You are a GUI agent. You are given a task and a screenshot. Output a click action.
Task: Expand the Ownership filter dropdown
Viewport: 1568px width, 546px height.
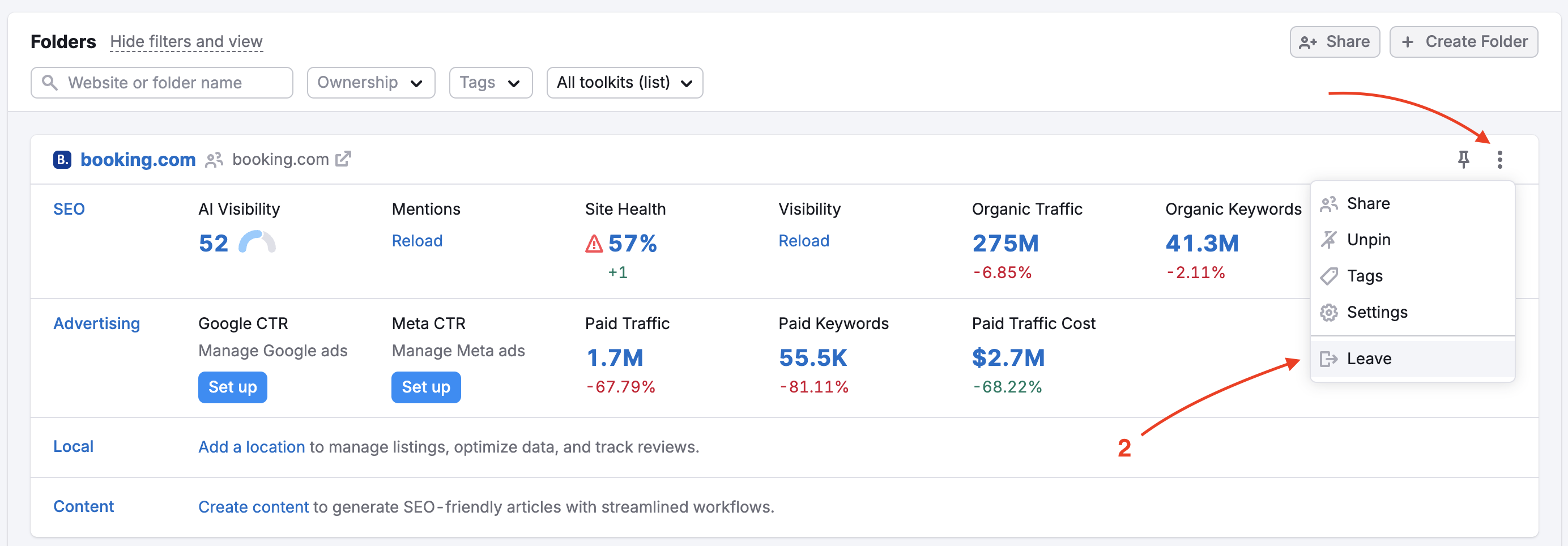(x=370, y=83)
